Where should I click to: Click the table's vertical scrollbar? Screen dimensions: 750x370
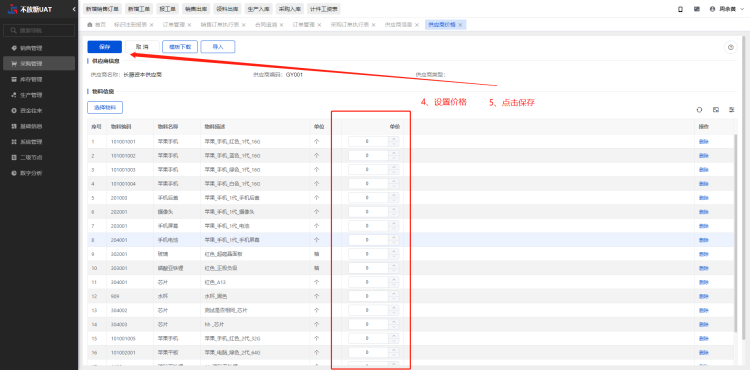[x=736, y=233]
